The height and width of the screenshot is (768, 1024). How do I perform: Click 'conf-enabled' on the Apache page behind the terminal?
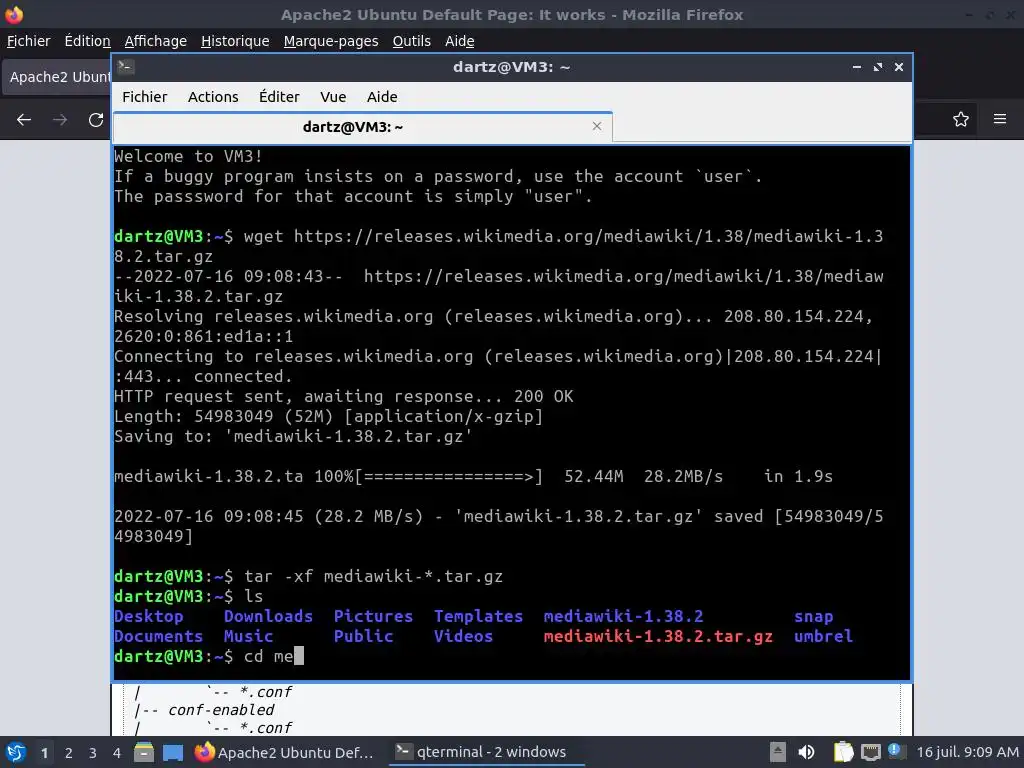click(221, 710)
